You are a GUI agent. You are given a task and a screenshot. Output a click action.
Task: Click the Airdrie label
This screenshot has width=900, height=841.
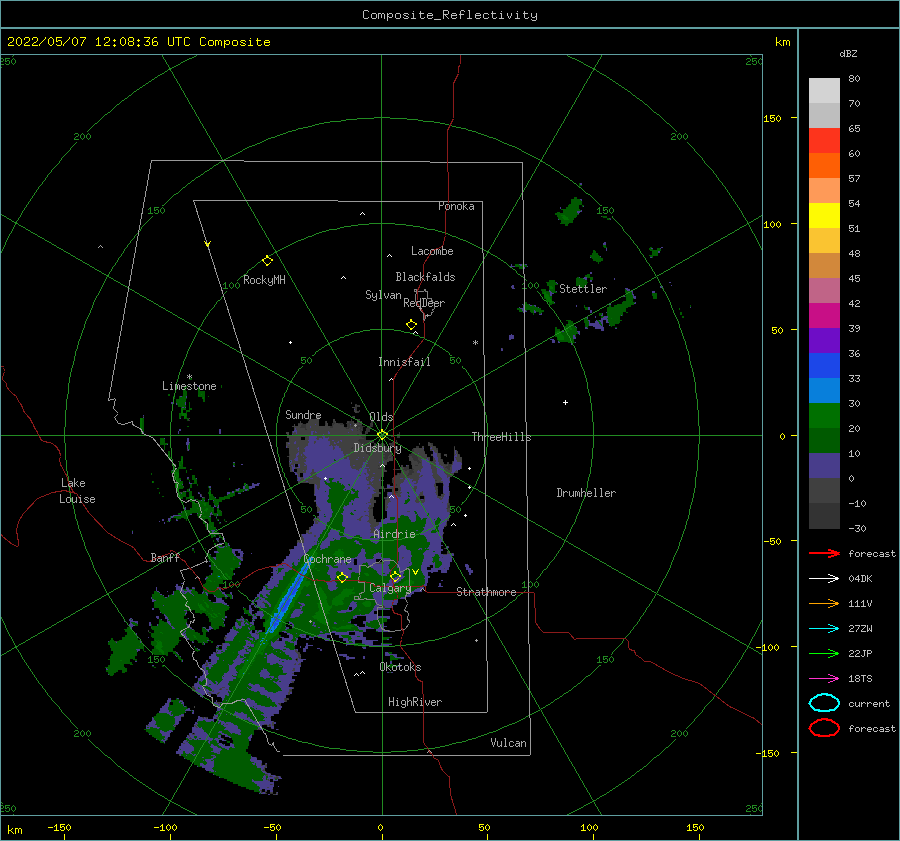click(394, 534)
